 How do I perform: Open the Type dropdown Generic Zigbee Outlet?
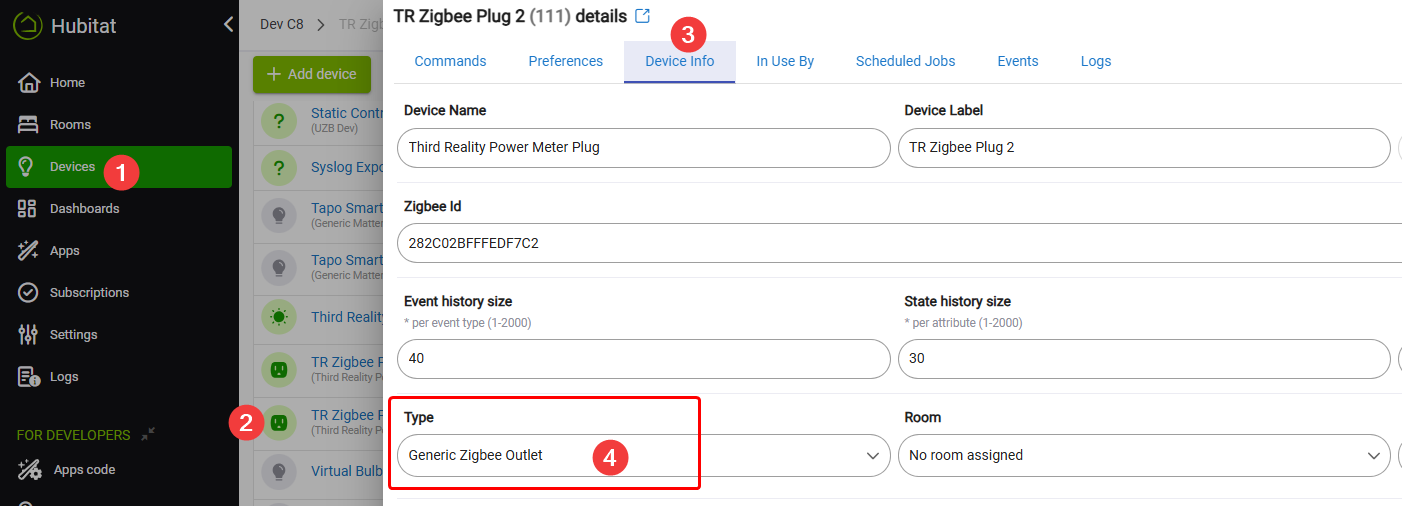(644, 455)
